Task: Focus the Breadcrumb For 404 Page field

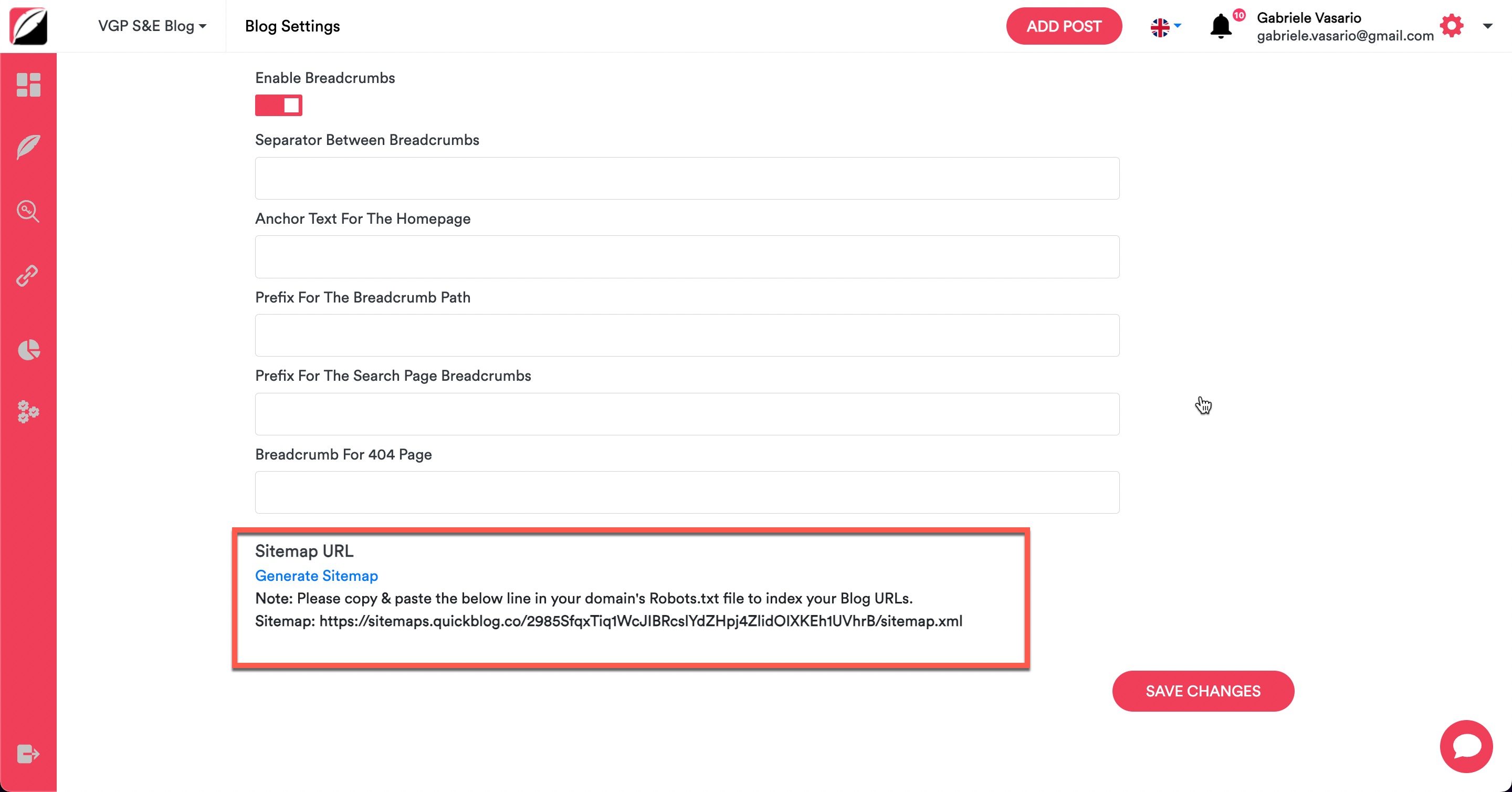Action: [x=687, y=492]
